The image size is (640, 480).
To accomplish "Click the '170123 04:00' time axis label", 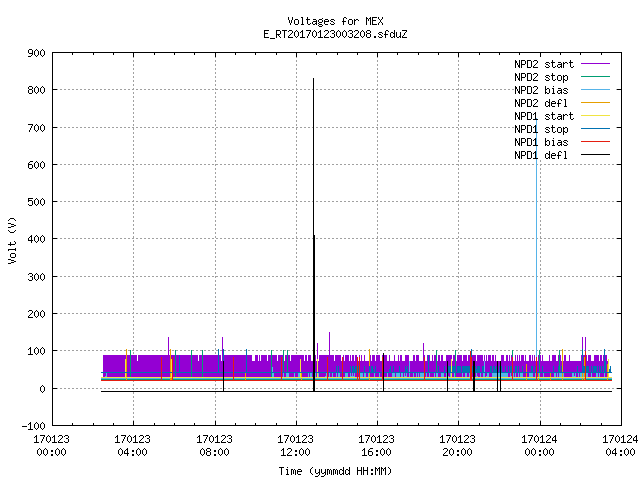I will point(132,446).
